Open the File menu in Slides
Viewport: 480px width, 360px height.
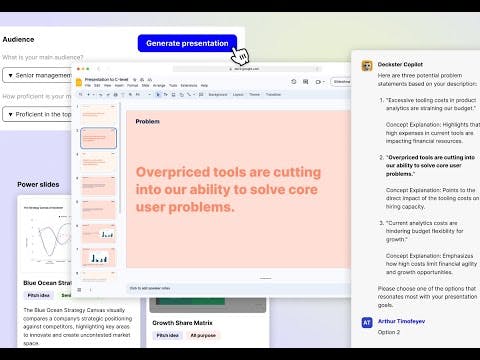coord(88,86)
